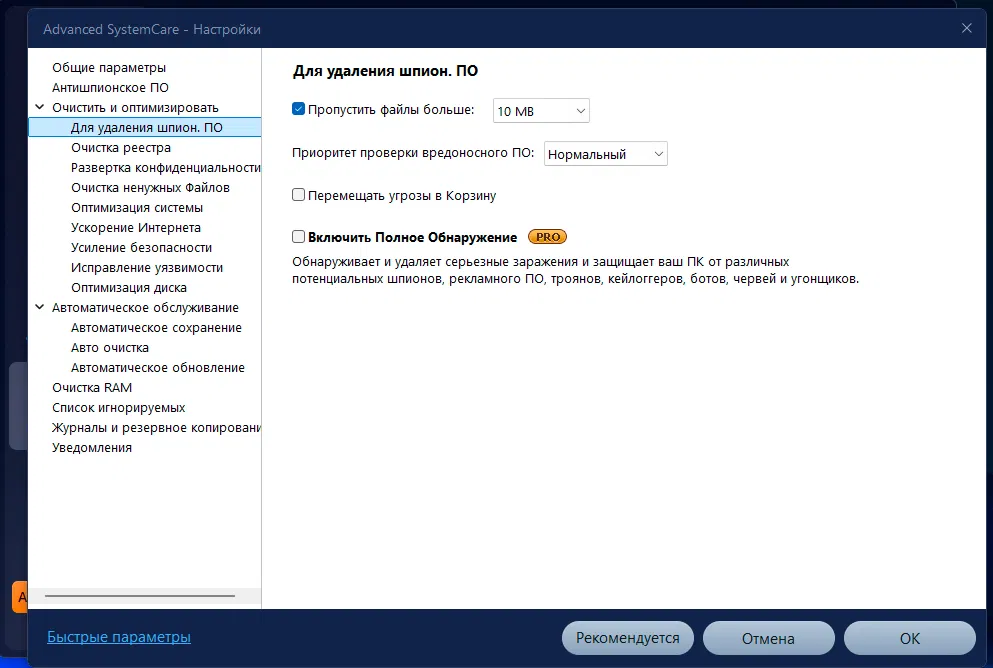The width and height of the screenshot is (993, 668).
Task: Select 'Антишпионское ПО' in sidebar
Action: (x=110, y=87)
